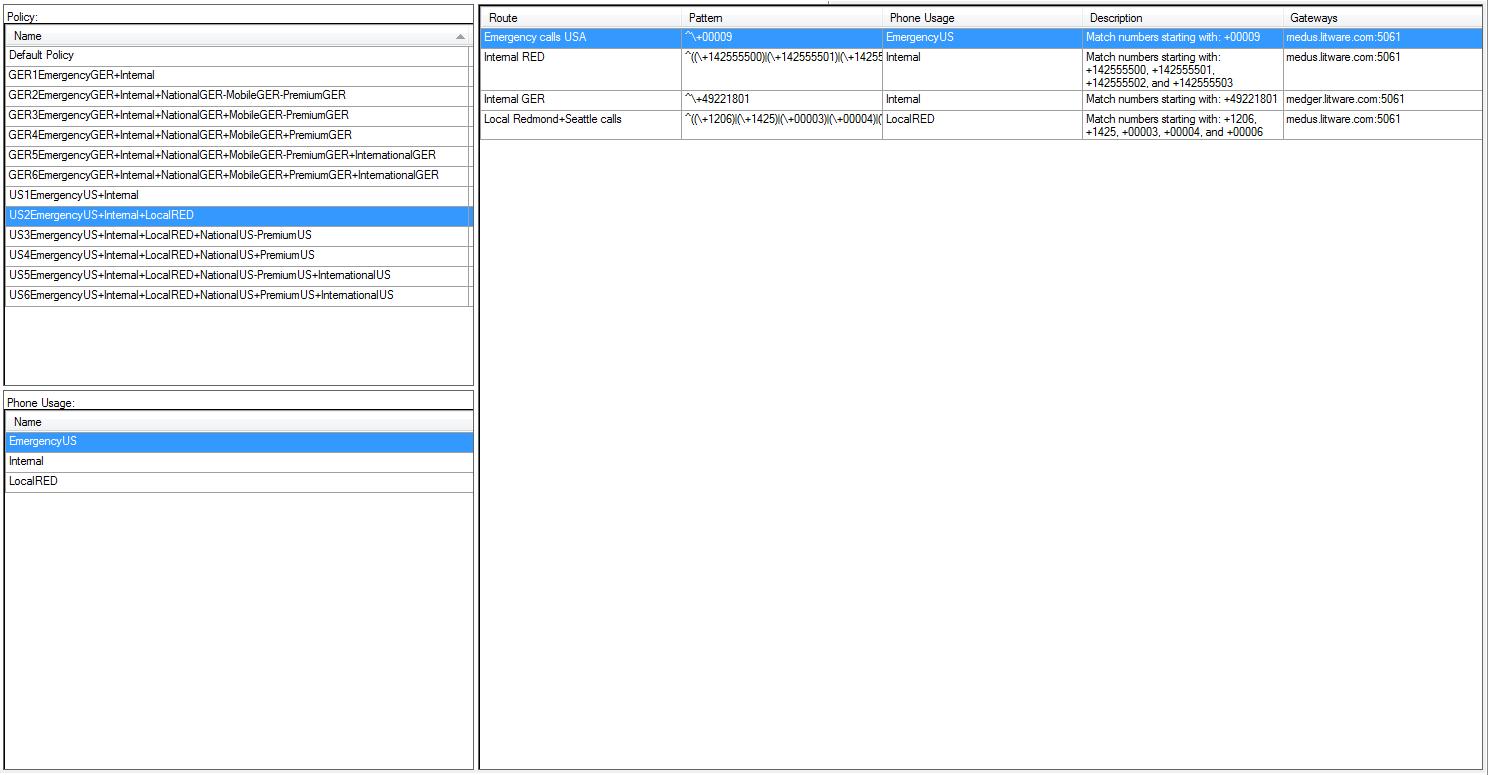
Task: Click gateway medus.litware.com:5061 of Local Redmond route
Action: [x=1382, y=125]
